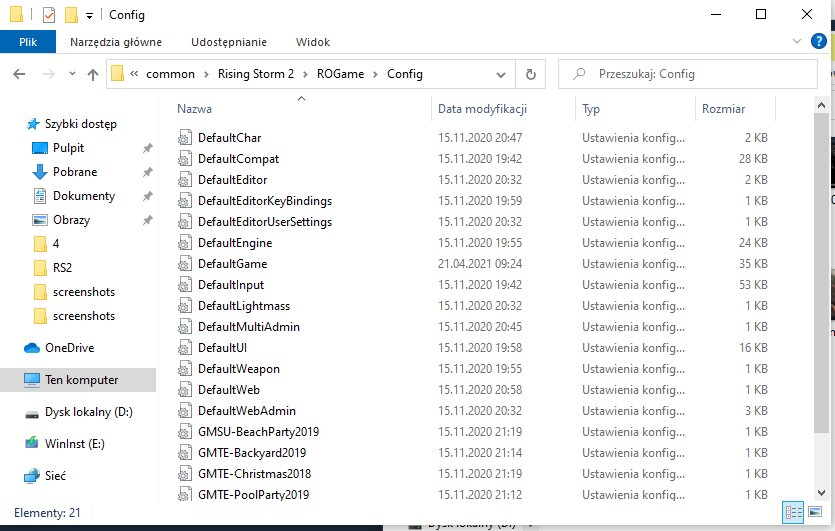
Task: Expand the address bar history dropdown
Action: [x=501, y=75]
